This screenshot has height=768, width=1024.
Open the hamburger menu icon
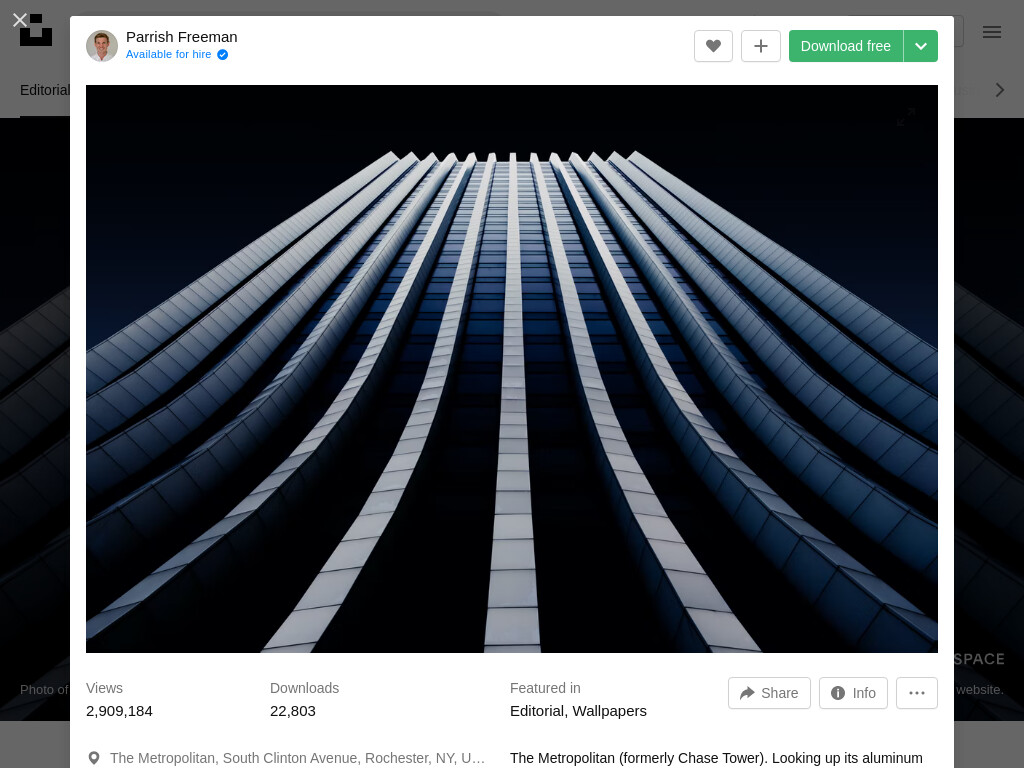(x=992, y=32)
